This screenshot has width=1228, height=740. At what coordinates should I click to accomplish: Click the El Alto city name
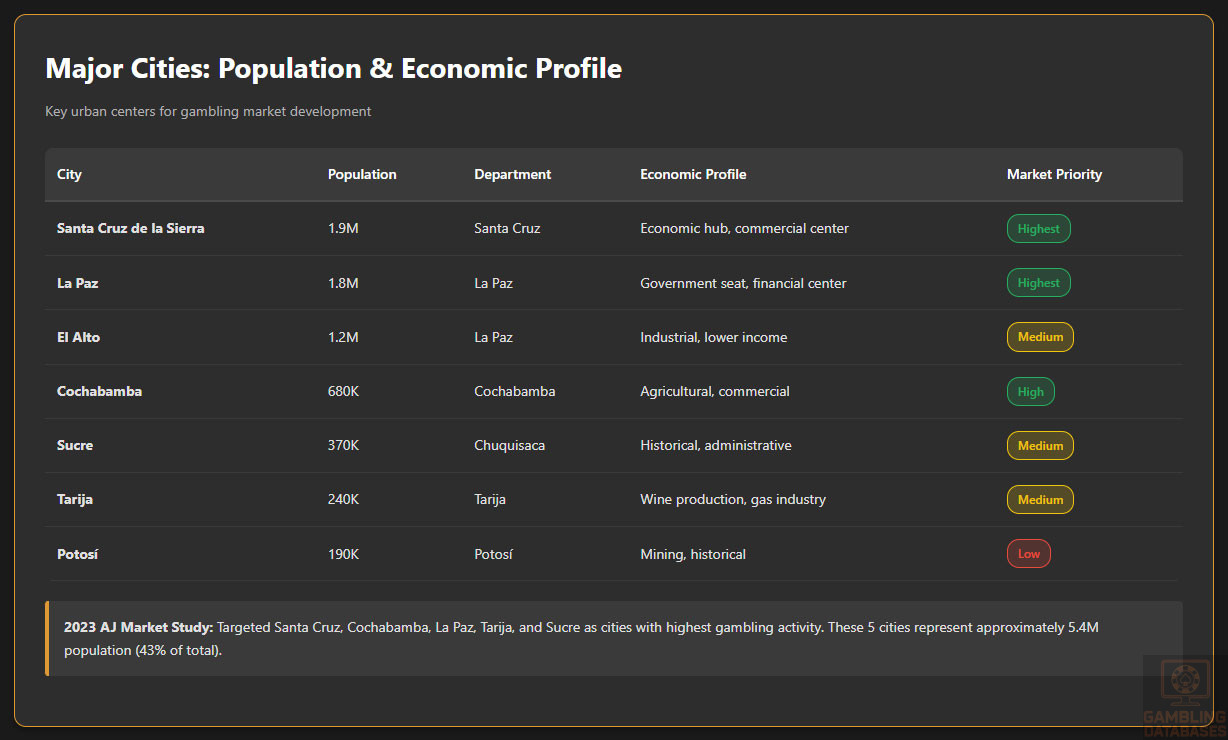click(79, 337)
